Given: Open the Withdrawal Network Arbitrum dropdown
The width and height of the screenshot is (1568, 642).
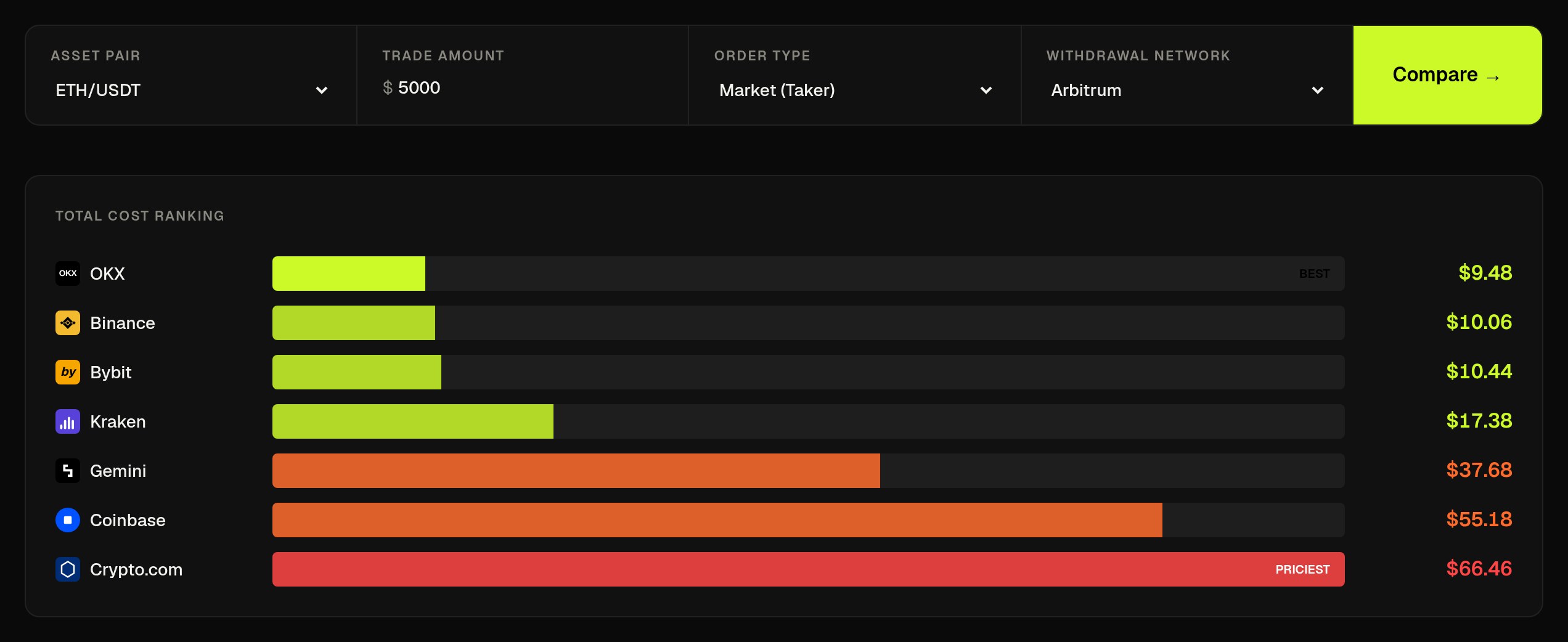Looking at the screenshot, I should click(x=1186, y=90).
